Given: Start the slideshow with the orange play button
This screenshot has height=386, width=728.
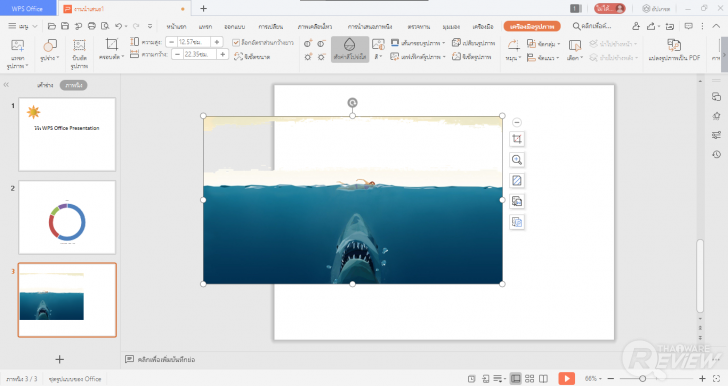Looking at the screenshot, I should [566, 379].
